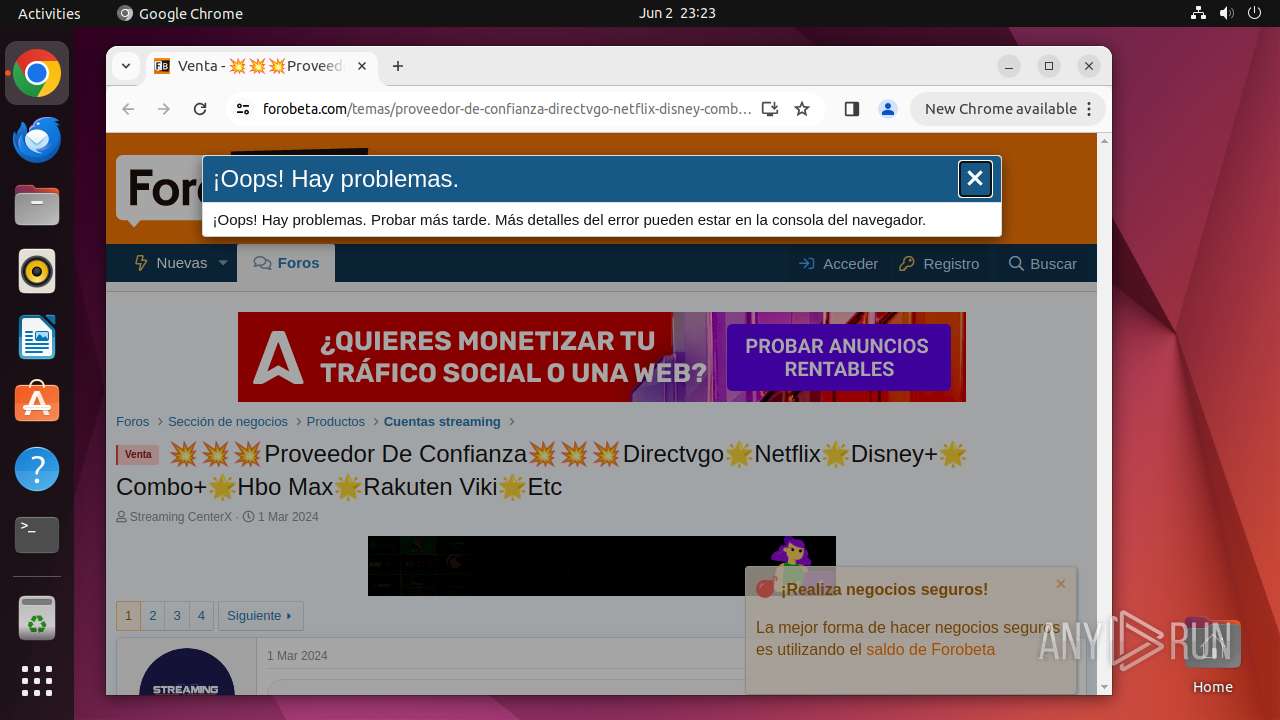Image resolution: width=1280 pixels, height=720 pixels.
Task: Click the Streaming CenterX avatar thumbnail
Action: [x=187, y=672]
